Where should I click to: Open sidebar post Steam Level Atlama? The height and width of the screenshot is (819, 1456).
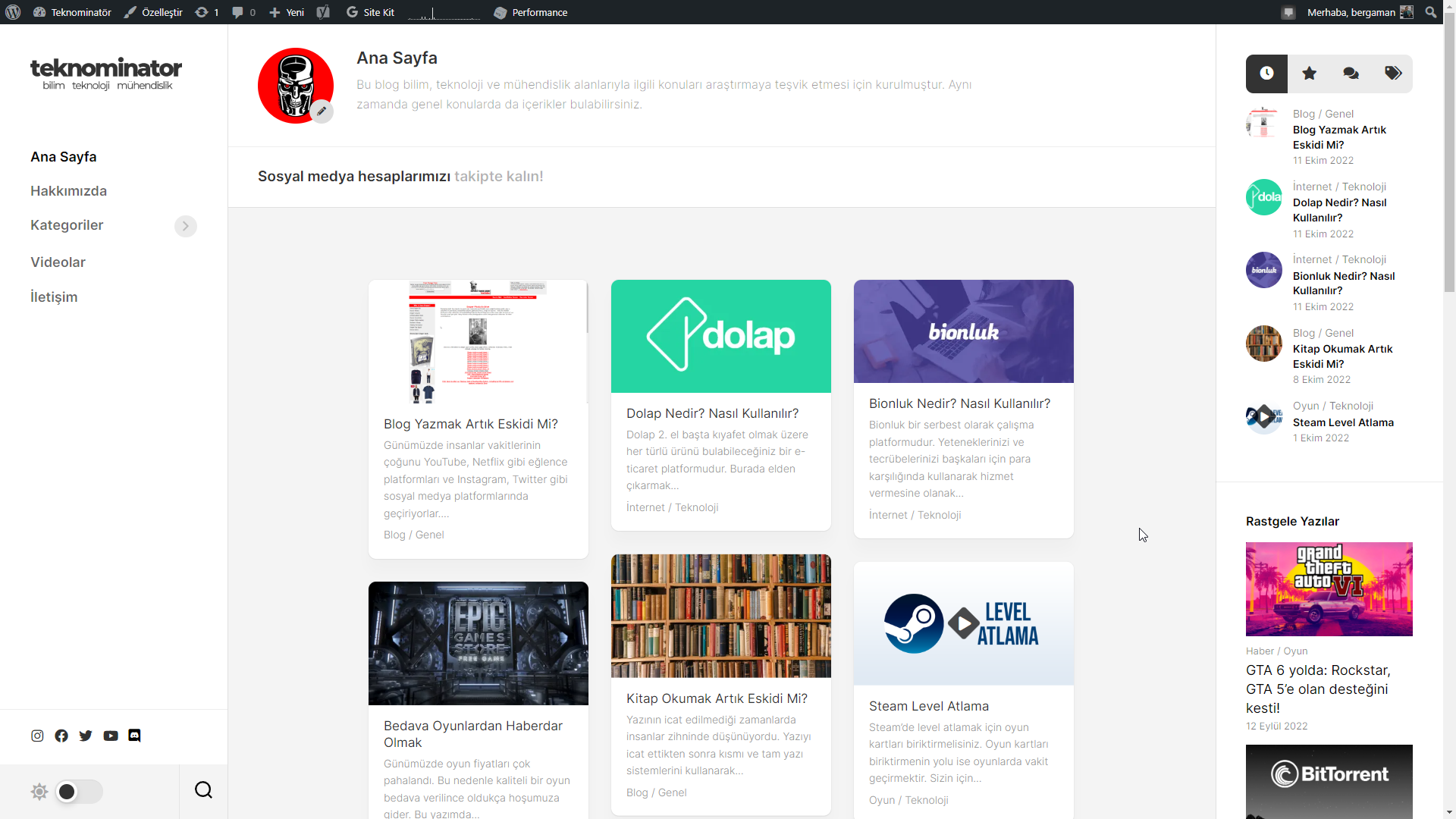click(x=1343, y=422)
